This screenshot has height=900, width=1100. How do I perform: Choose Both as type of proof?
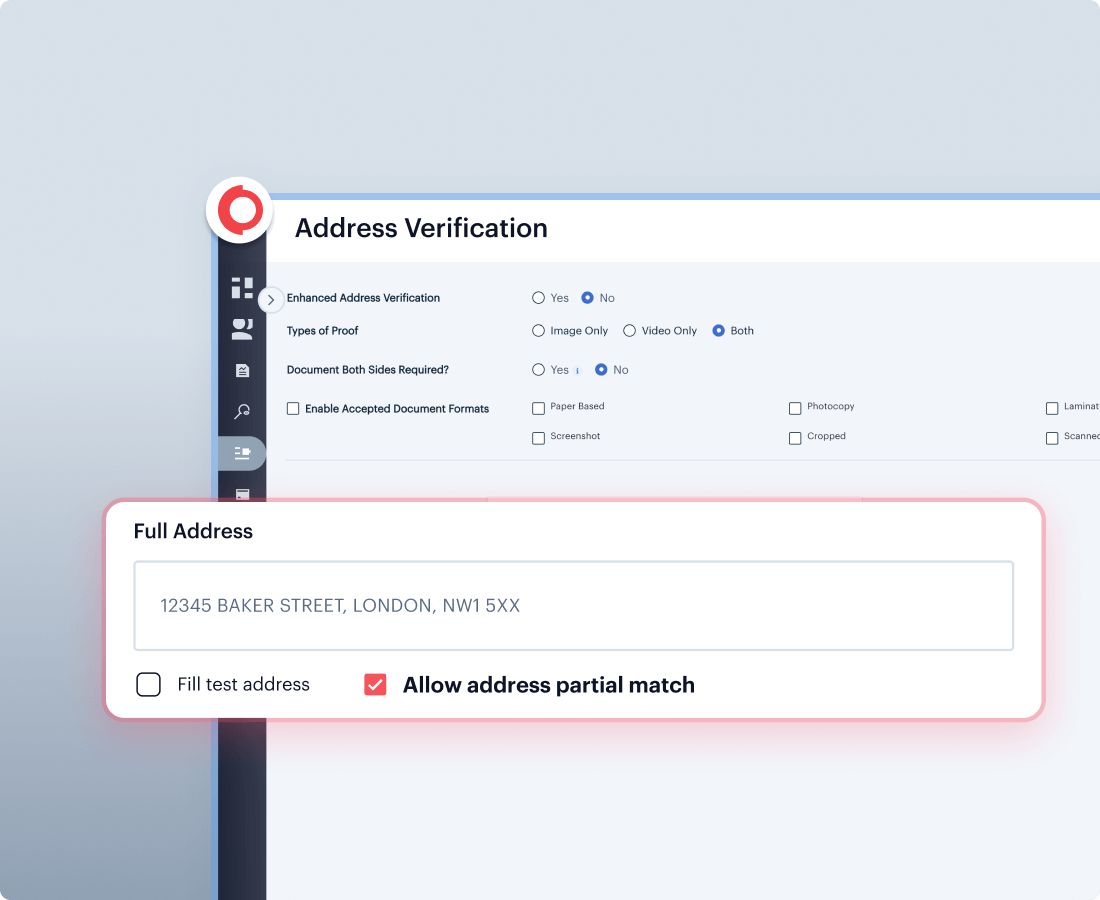pyautogui.click(x=718, y=331)
